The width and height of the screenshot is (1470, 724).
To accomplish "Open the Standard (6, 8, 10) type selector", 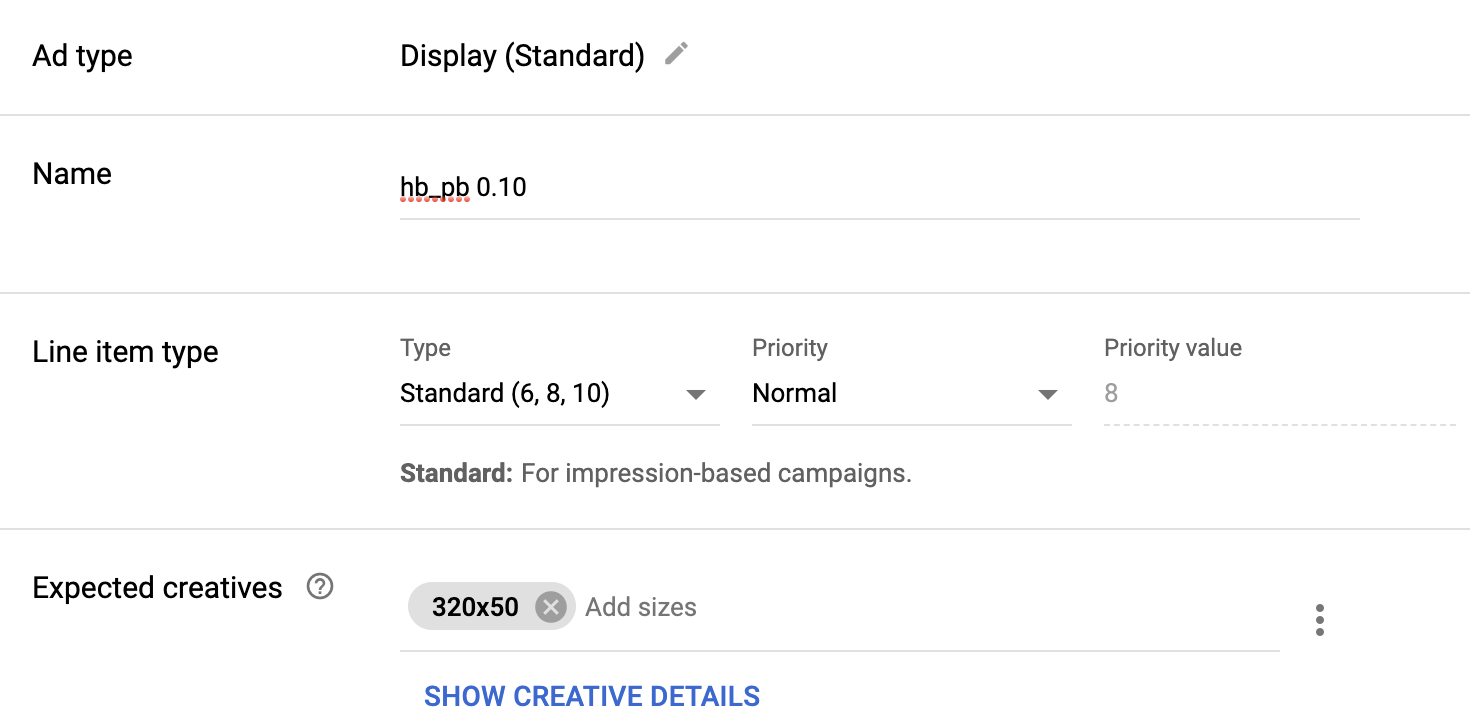I will coord(505,394).
